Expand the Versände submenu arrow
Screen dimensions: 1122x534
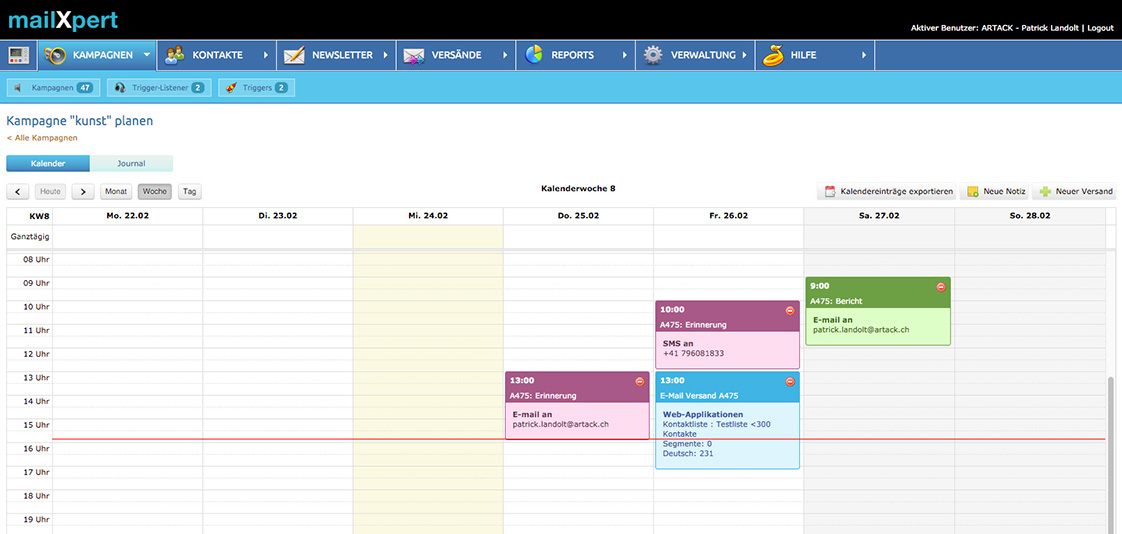click(x=505, y=55)
